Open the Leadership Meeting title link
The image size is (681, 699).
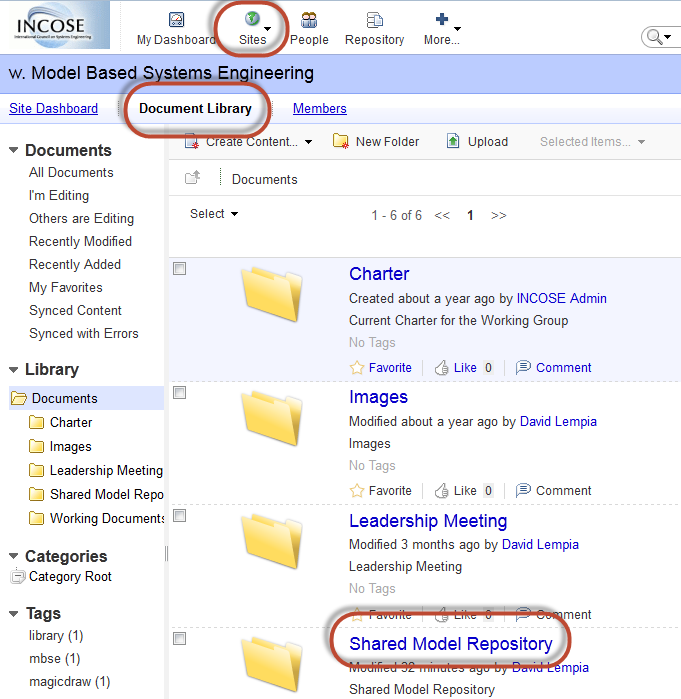[428, 521]
